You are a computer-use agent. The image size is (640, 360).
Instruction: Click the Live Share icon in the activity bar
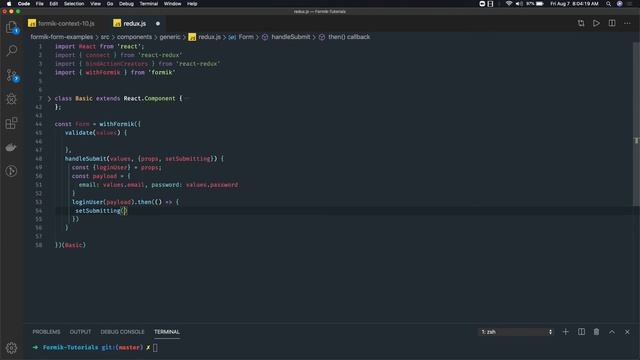[11, 171]
